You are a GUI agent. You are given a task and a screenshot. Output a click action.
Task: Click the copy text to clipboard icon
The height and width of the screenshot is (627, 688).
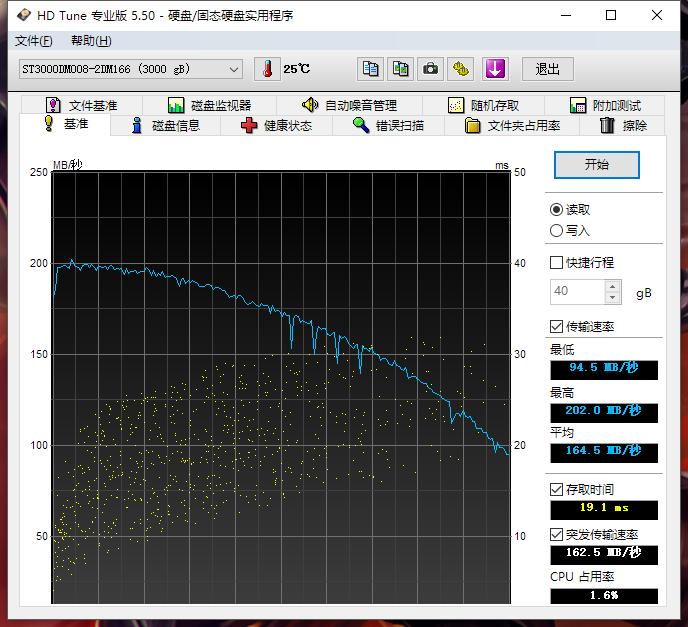point(371,69)
